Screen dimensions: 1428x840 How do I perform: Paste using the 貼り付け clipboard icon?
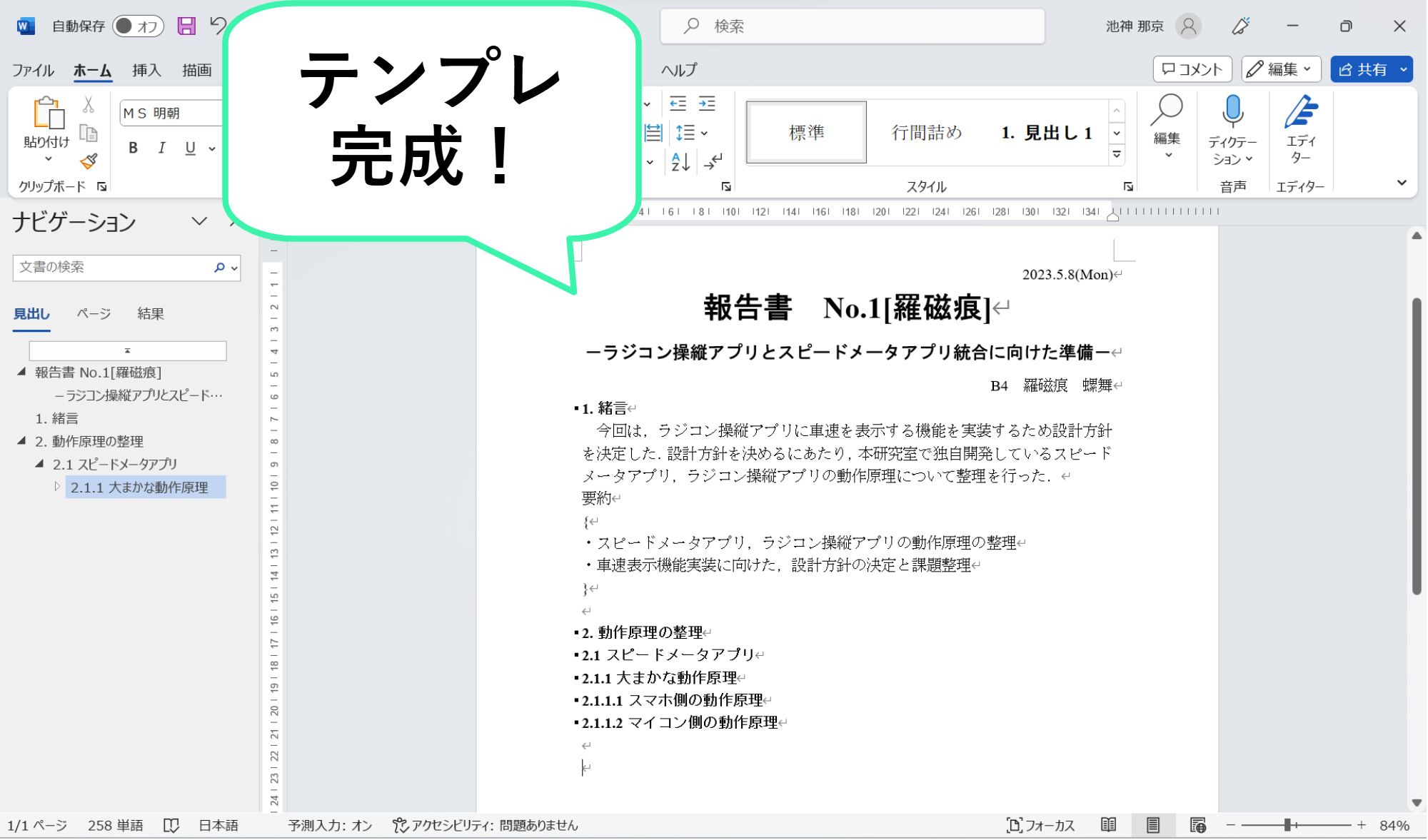[47, 114]
